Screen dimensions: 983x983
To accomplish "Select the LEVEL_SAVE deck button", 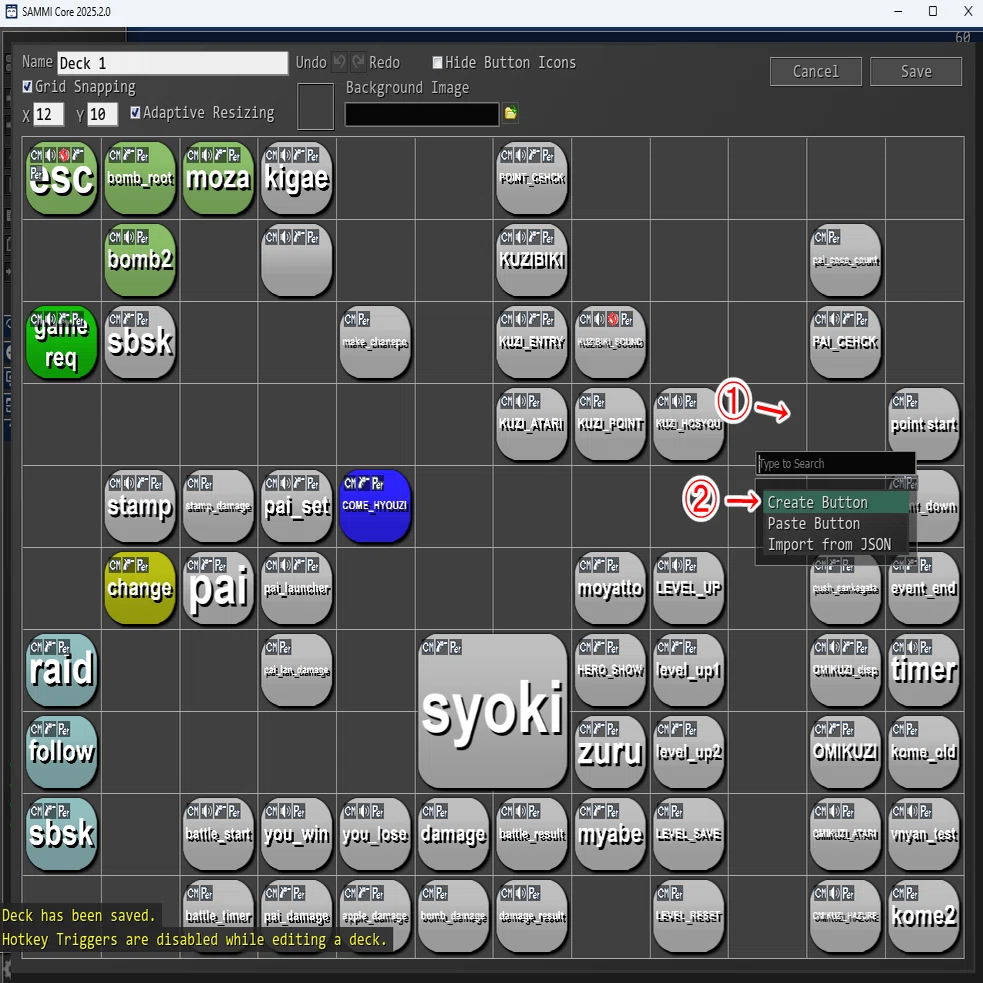I will (x=688, y=834).
